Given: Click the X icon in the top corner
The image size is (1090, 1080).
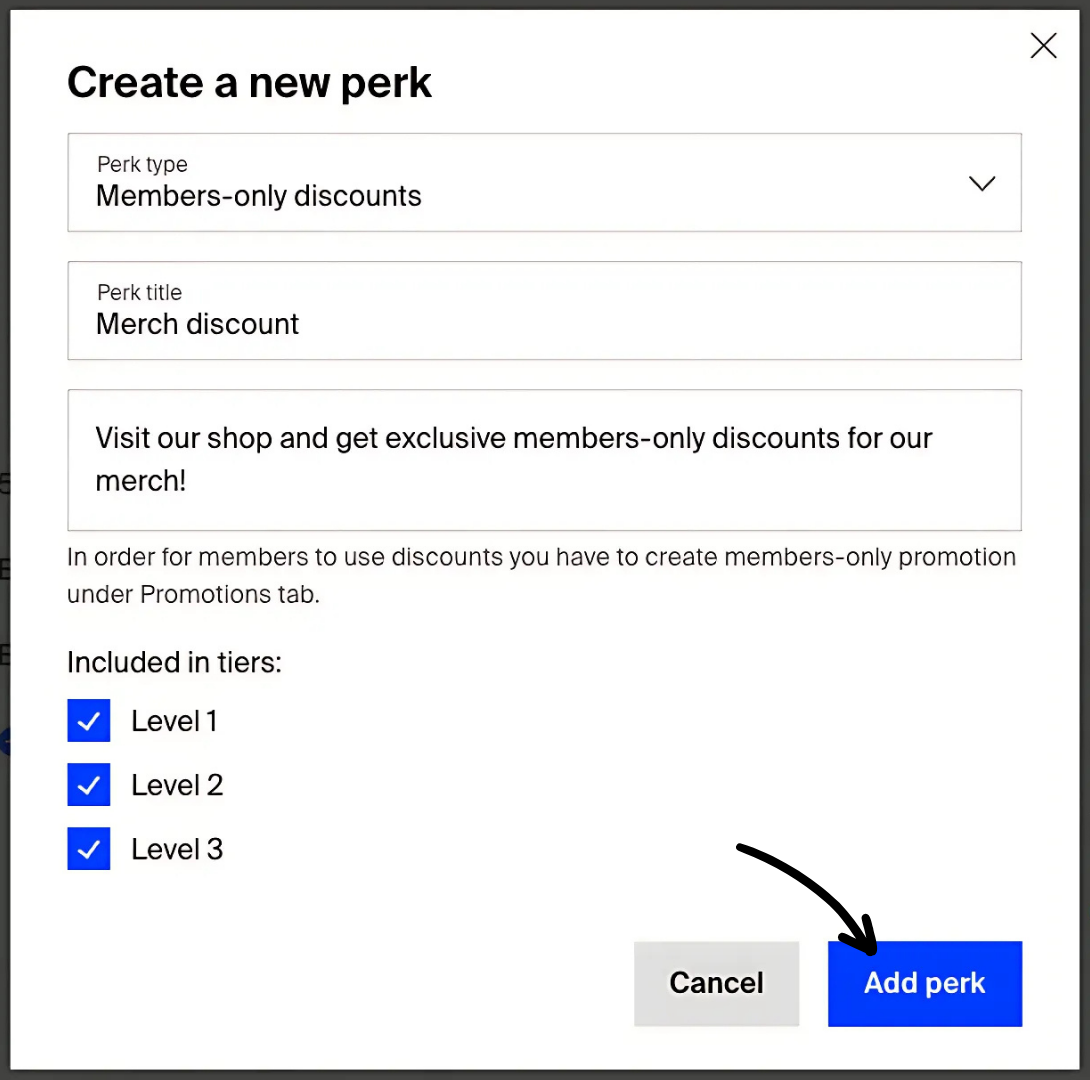Looking at the screenshot, I should [x=1043, y=46].
